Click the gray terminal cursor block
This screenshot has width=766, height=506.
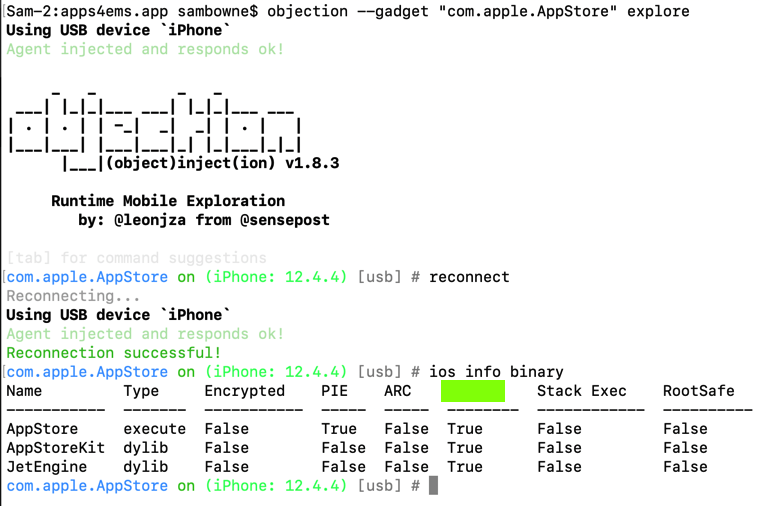tap(433, 486)
